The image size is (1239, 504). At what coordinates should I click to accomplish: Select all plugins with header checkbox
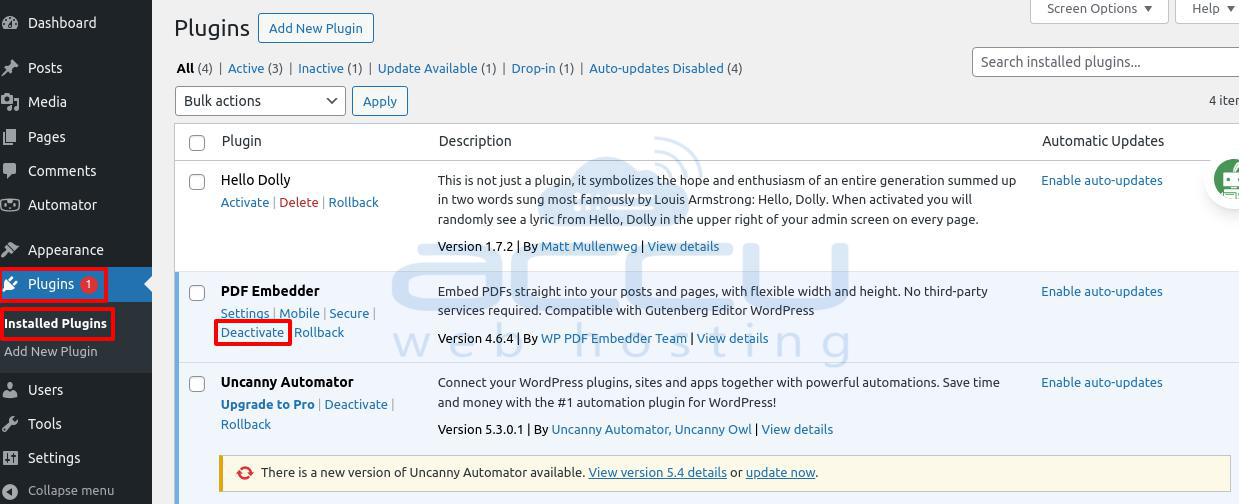197,142
